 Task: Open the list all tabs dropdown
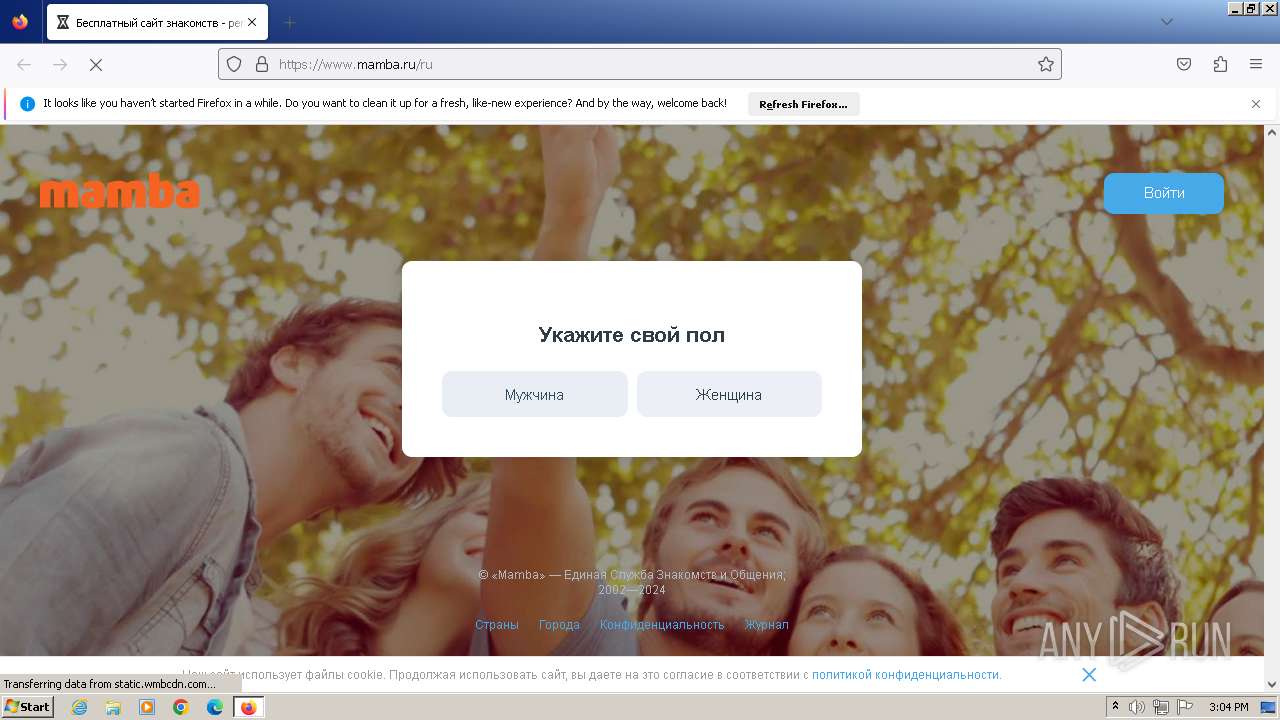[x=1166, y=22]
